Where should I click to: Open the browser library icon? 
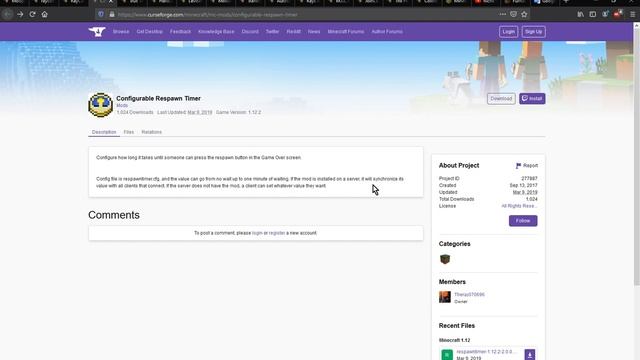point(580,14)
